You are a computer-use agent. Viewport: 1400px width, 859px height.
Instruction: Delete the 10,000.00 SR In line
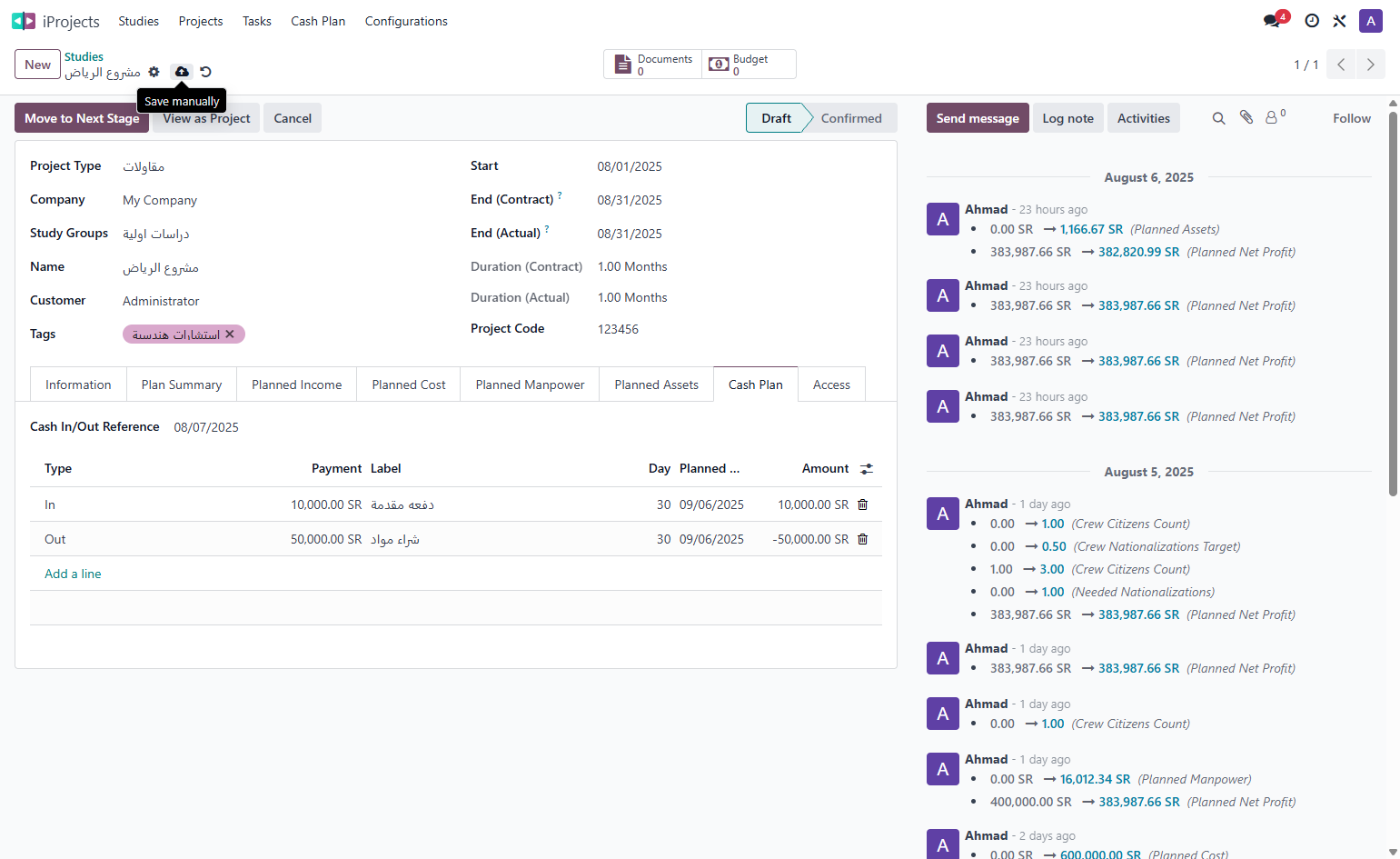pyautogui.click(x=863, y=504)
